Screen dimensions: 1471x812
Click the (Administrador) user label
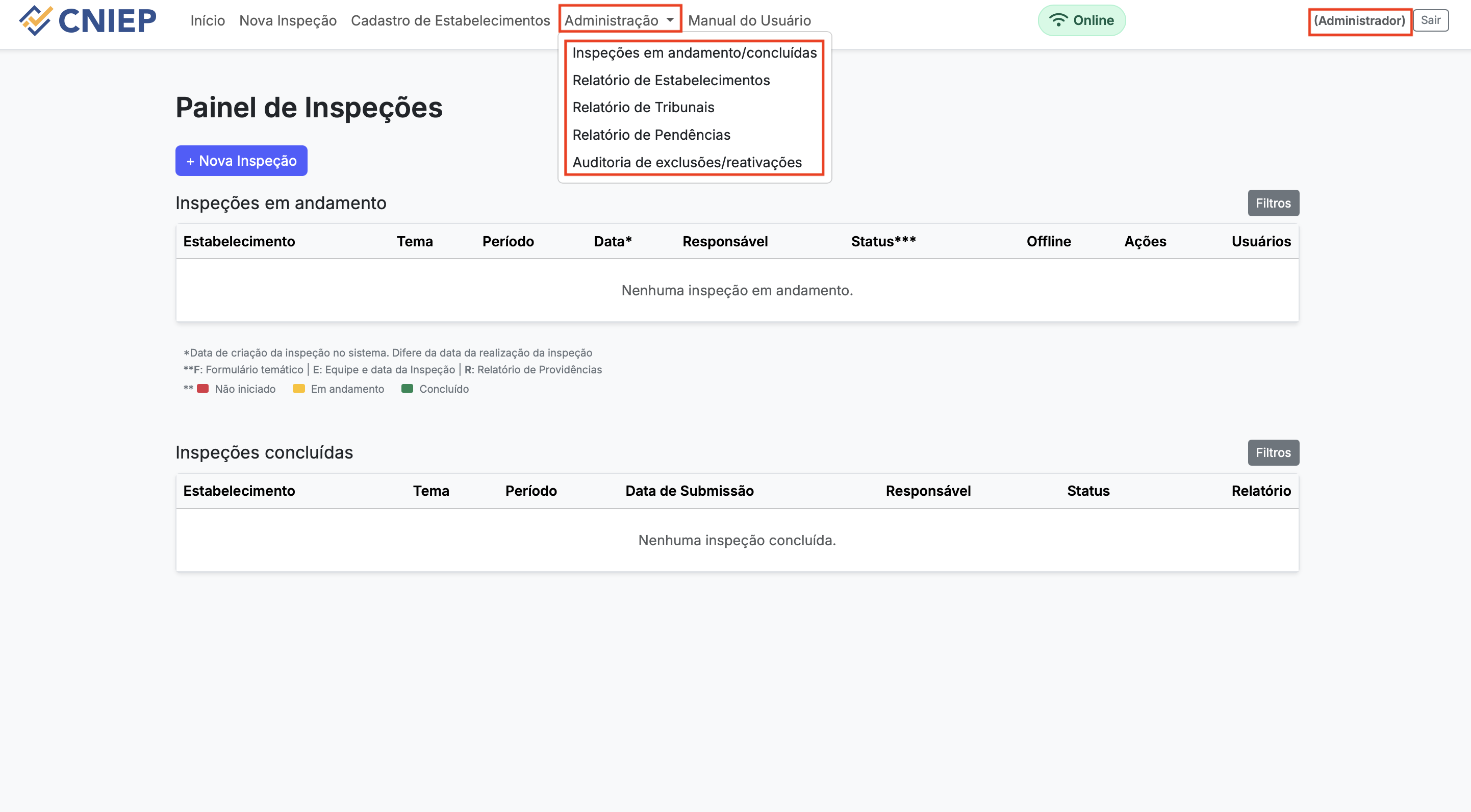click(x=1359, y=20)
